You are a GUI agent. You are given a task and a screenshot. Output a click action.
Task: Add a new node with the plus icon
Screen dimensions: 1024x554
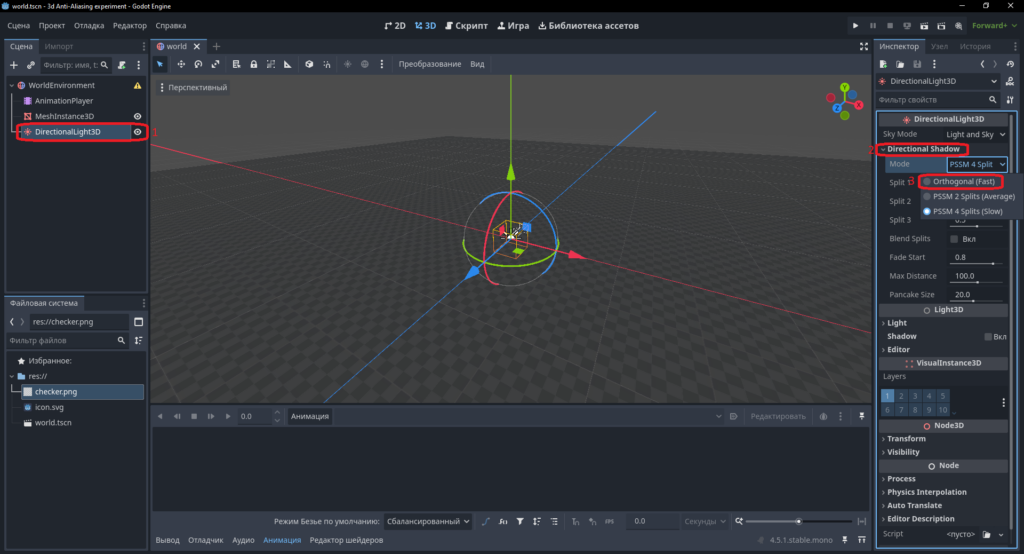coord(14,65)
